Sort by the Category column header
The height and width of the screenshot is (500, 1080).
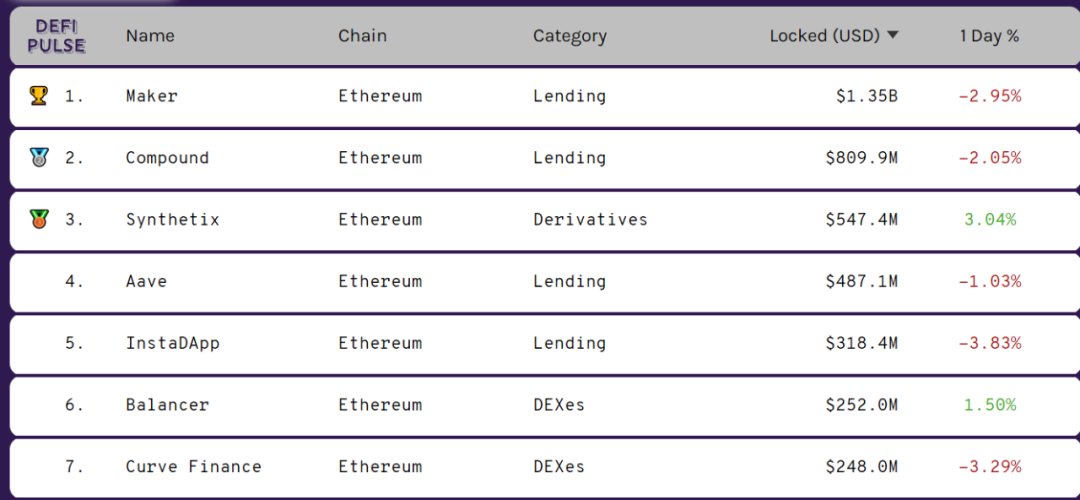click(570, 36)
